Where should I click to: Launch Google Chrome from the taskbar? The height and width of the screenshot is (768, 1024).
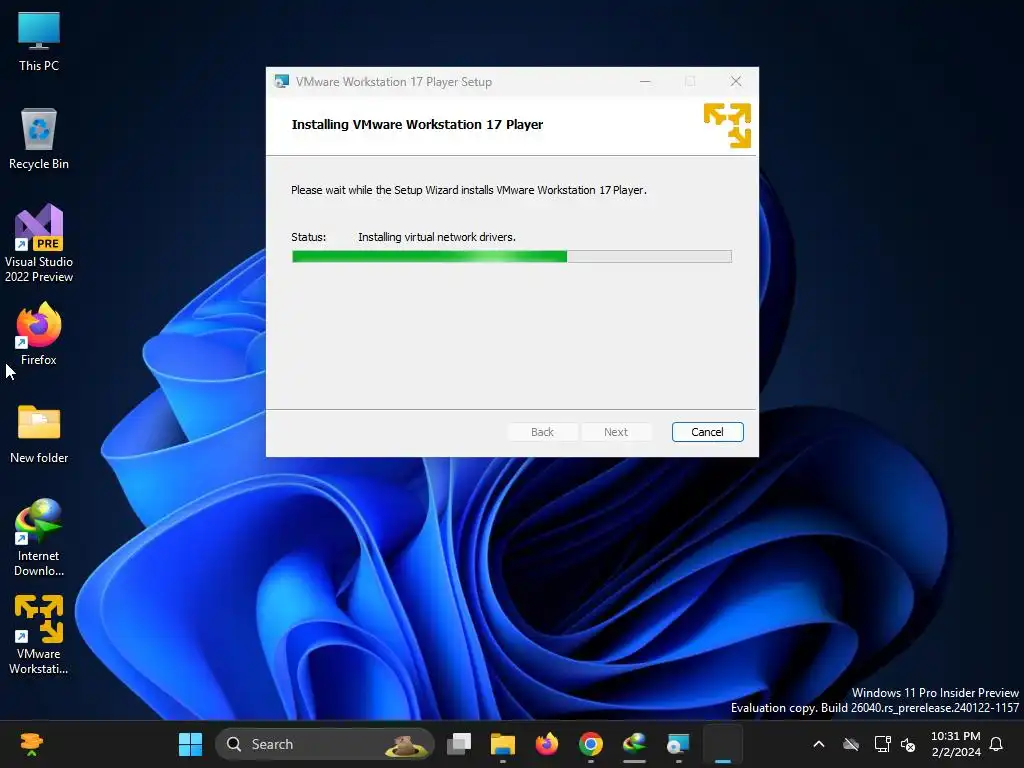pos(590,744)
